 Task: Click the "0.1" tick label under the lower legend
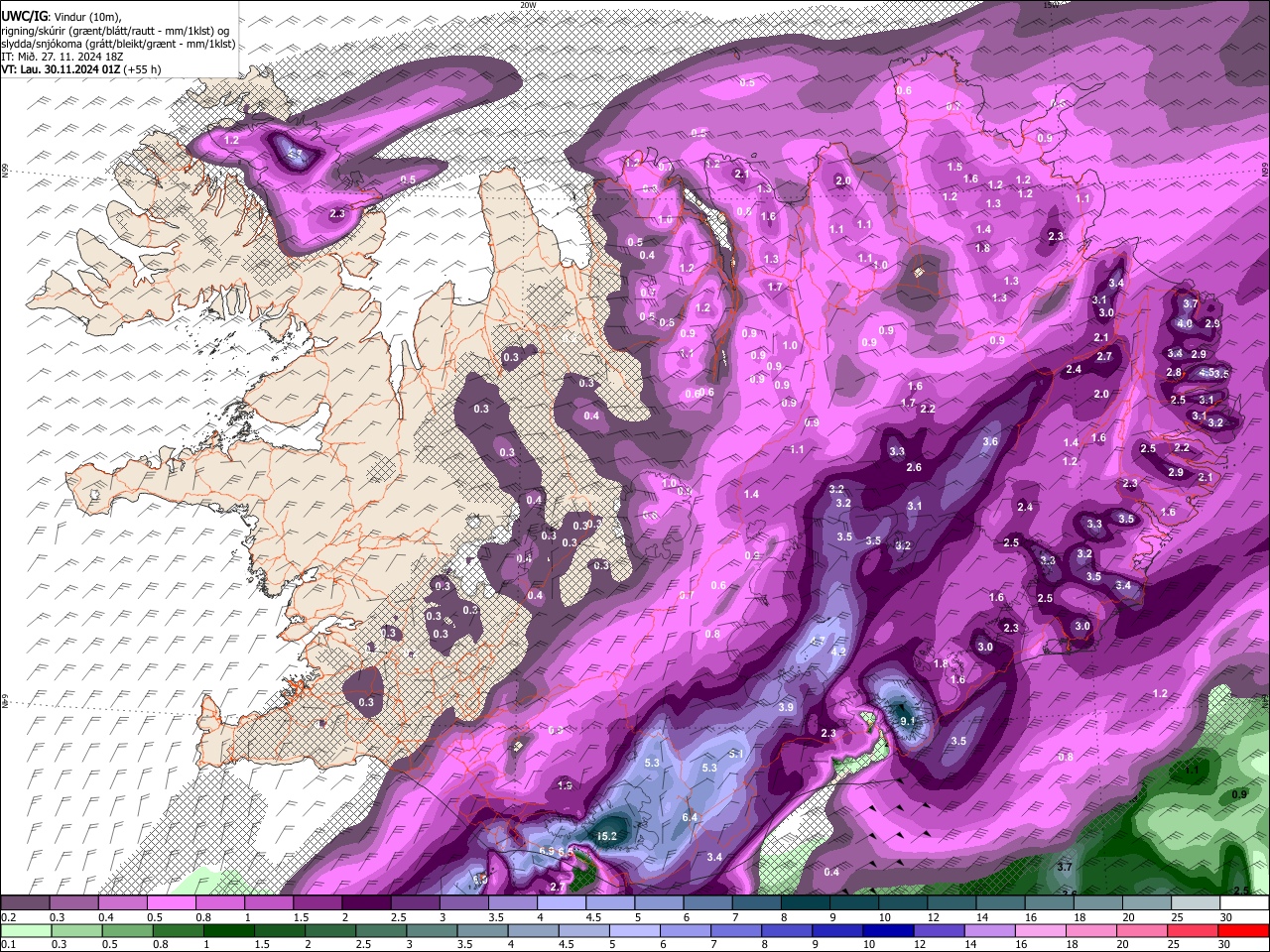8,944
